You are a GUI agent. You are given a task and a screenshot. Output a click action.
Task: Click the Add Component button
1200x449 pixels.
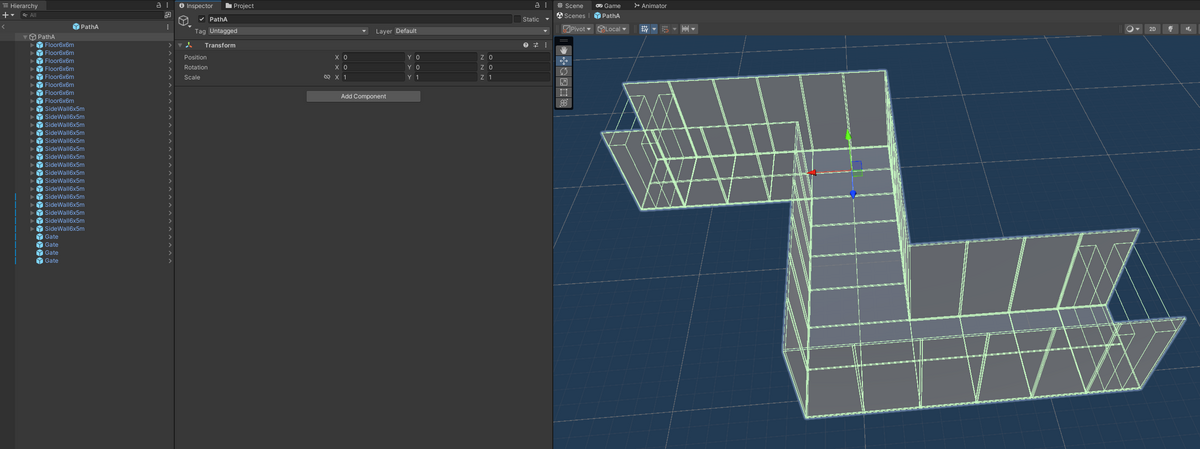pos(363,96)
